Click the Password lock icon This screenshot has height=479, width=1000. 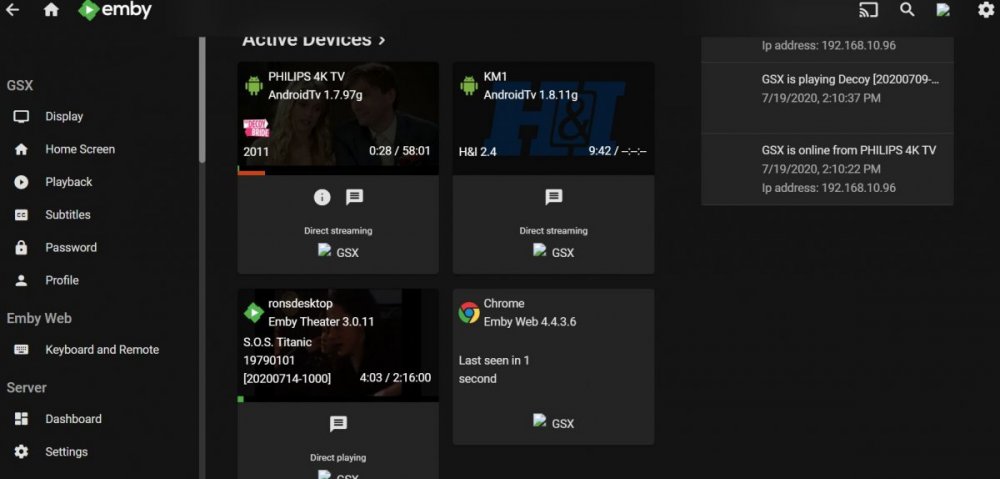click(21, 247)
